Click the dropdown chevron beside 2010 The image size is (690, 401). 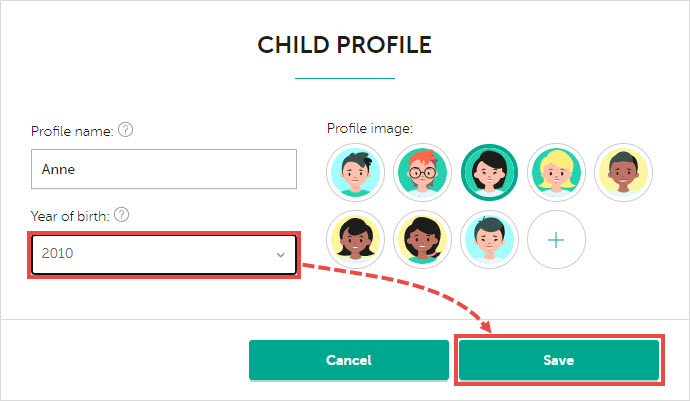(x=280, y=255)
